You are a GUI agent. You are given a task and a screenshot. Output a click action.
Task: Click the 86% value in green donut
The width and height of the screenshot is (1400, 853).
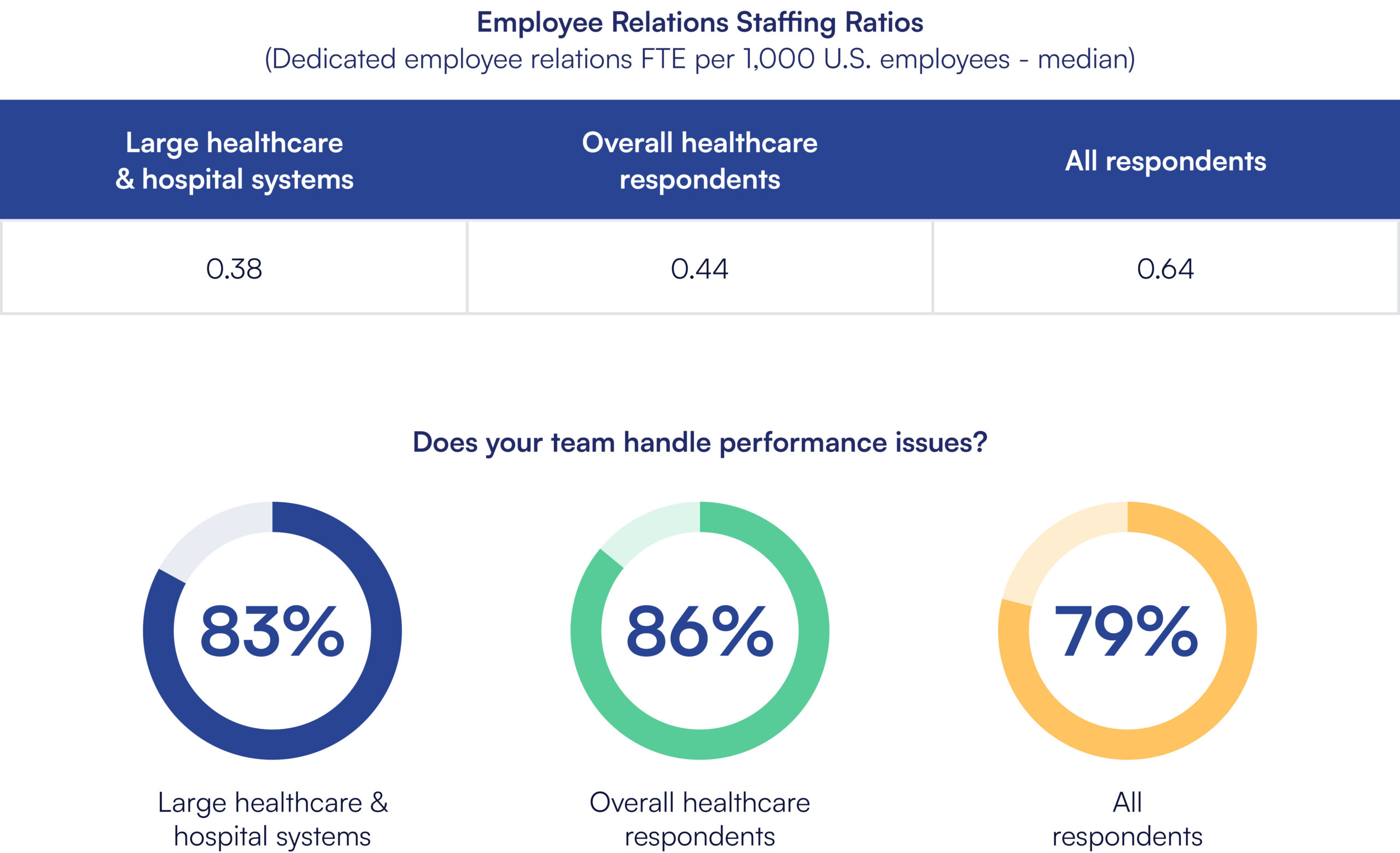[699, 631]
